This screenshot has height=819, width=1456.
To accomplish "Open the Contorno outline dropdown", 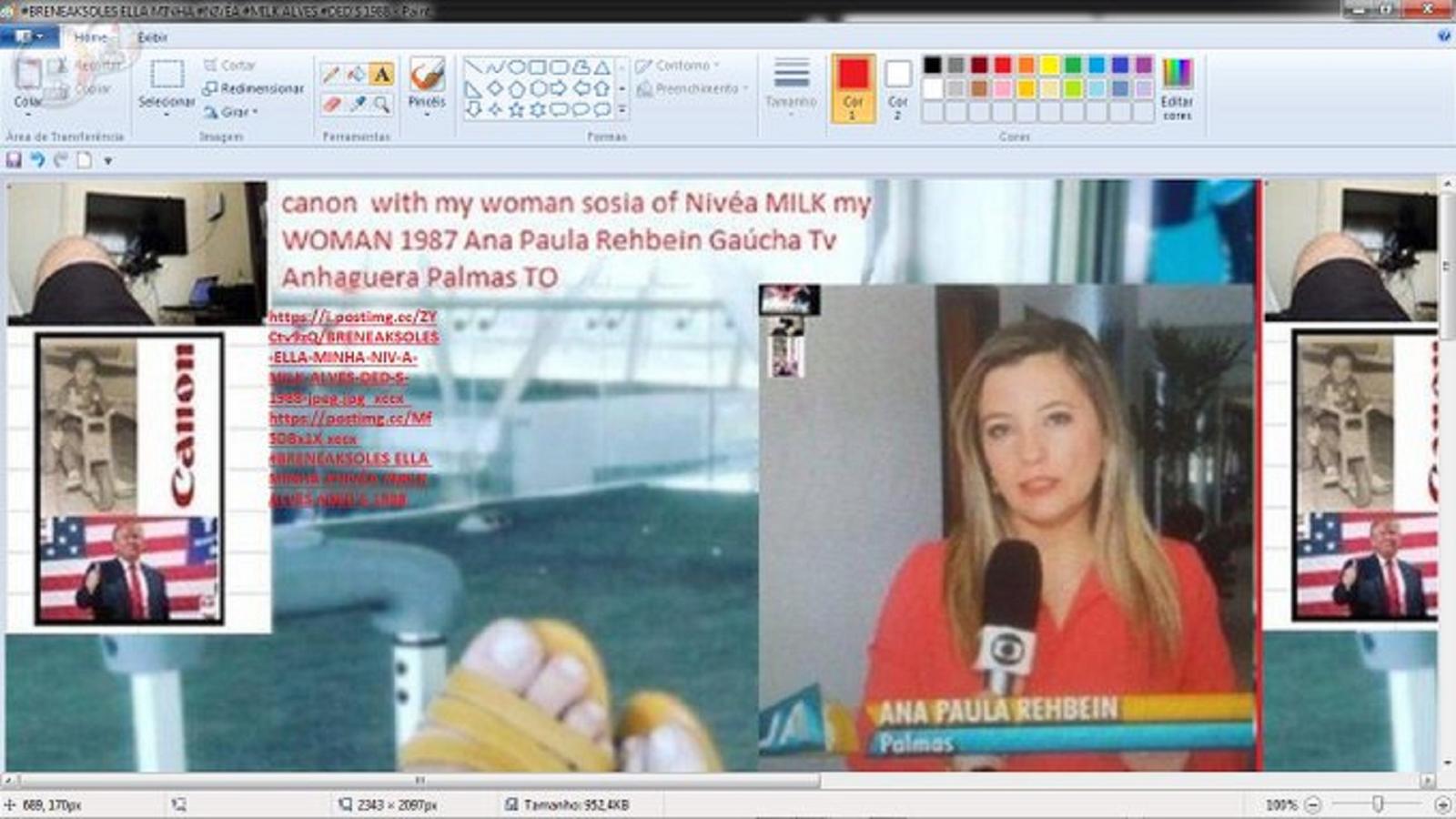I will point(677,66).
